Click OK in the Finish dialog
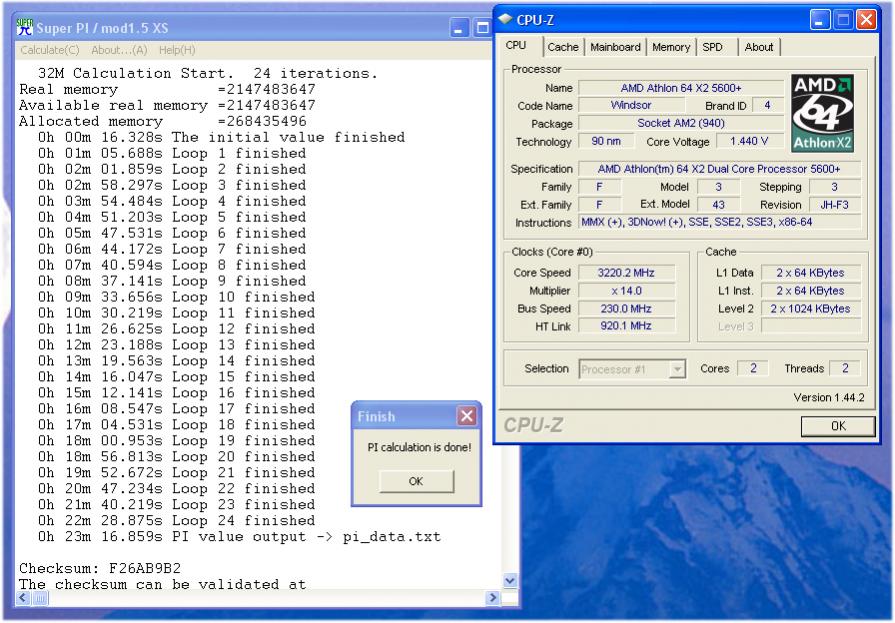The height and width of the screenshot is (623, 895). (x=416, y=481)
